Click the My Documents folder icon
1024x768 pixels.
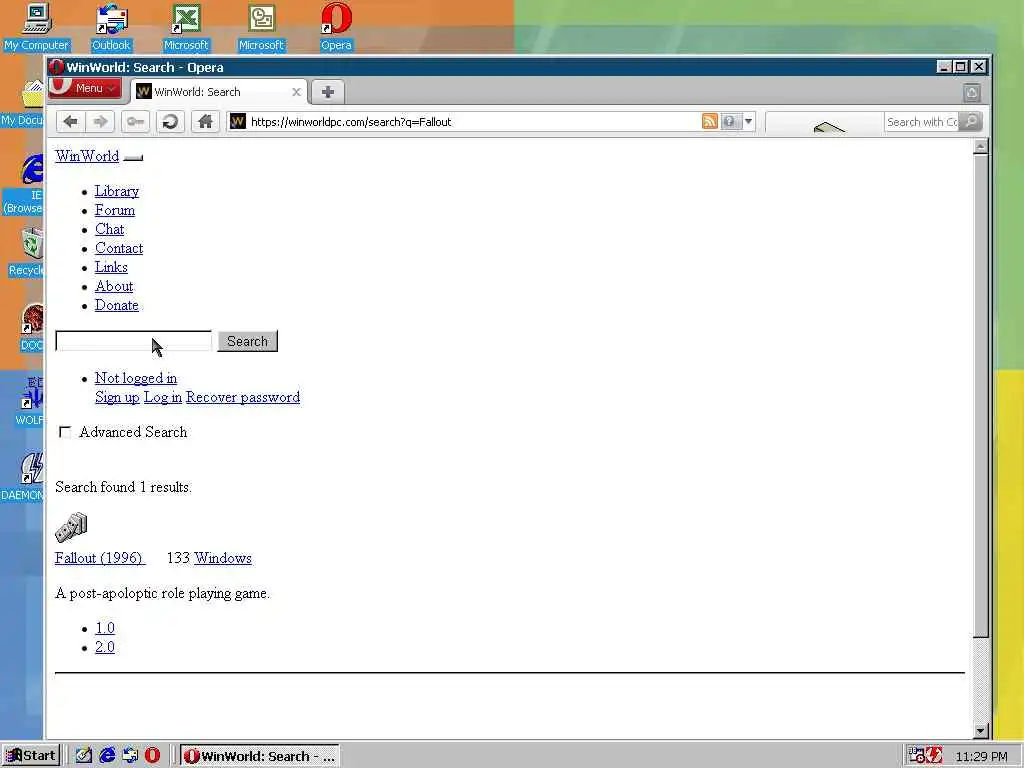pos(26,103)
